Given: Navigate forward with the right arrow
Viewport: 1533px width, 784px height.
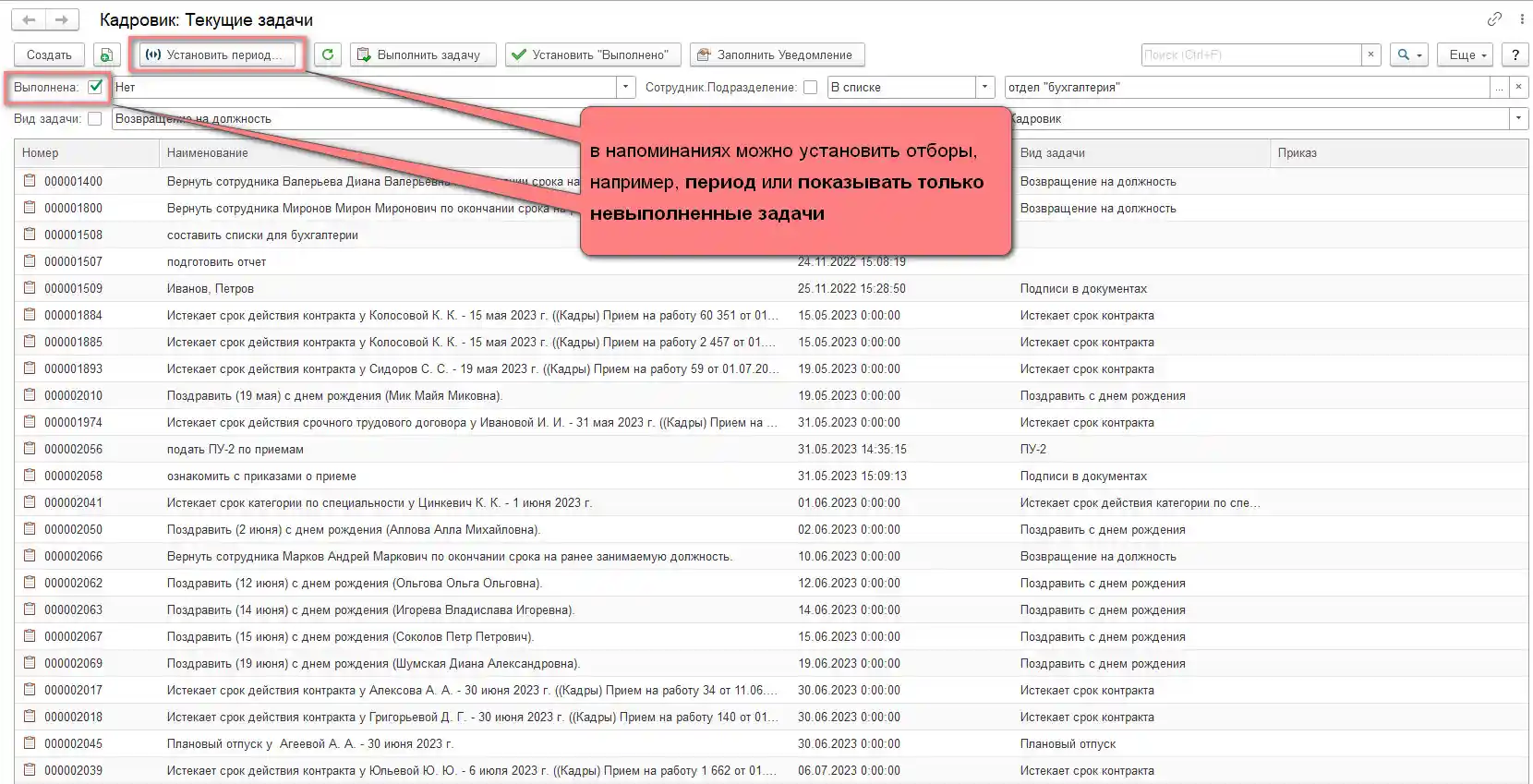Looking at the screenshot, I should 62,19.
